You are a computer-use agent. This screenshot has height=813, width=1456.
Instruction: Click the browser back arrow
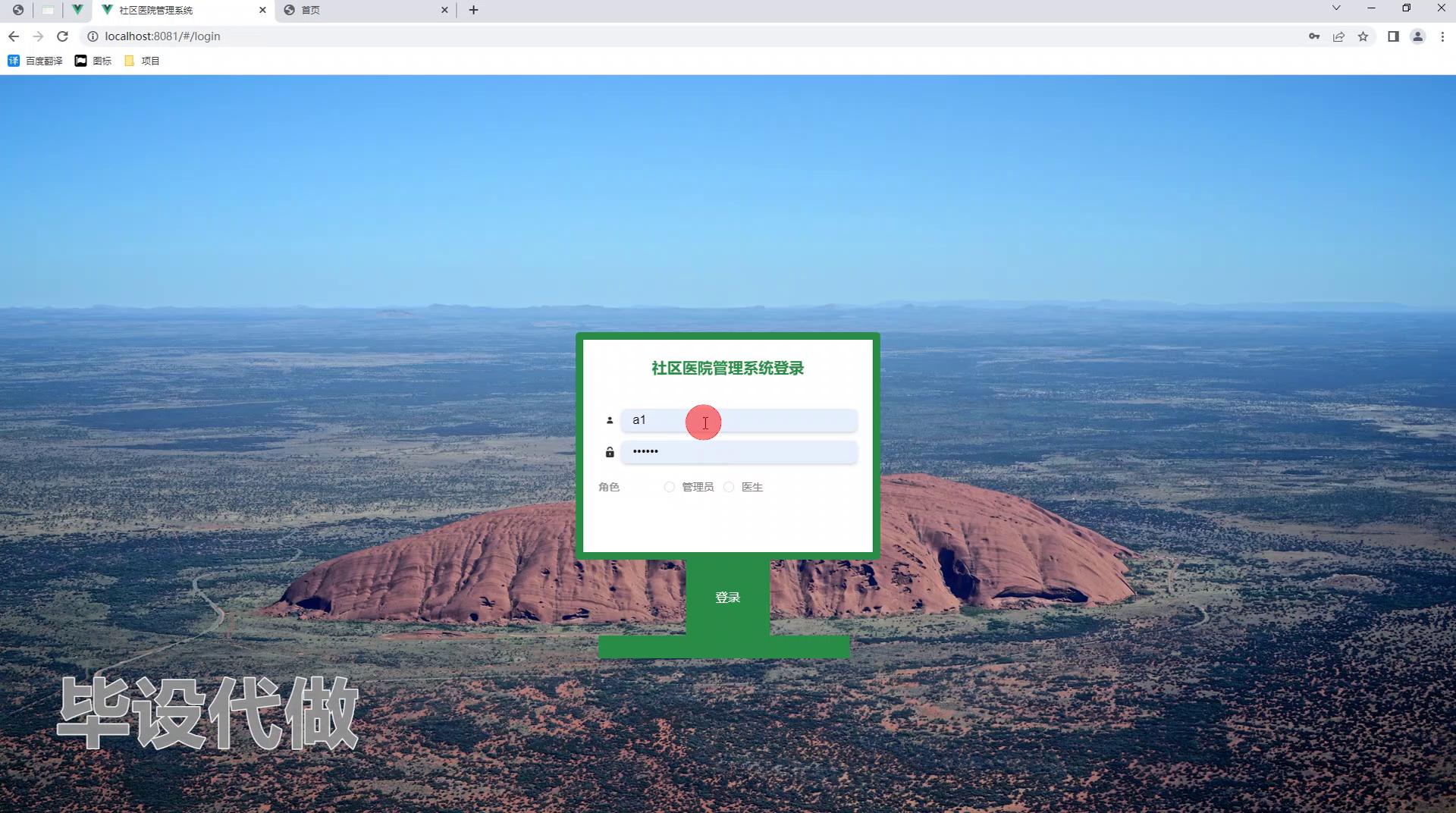(14, 36)
